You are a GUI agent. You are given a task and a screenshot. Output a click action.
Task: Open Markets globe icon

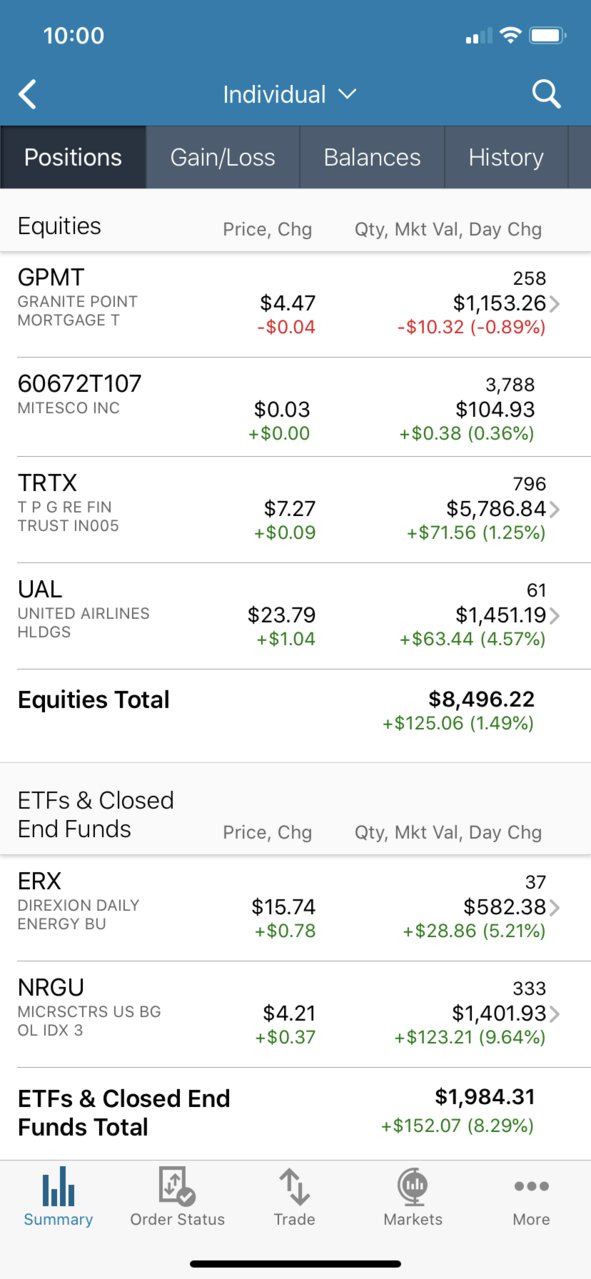pos(413,1186)
